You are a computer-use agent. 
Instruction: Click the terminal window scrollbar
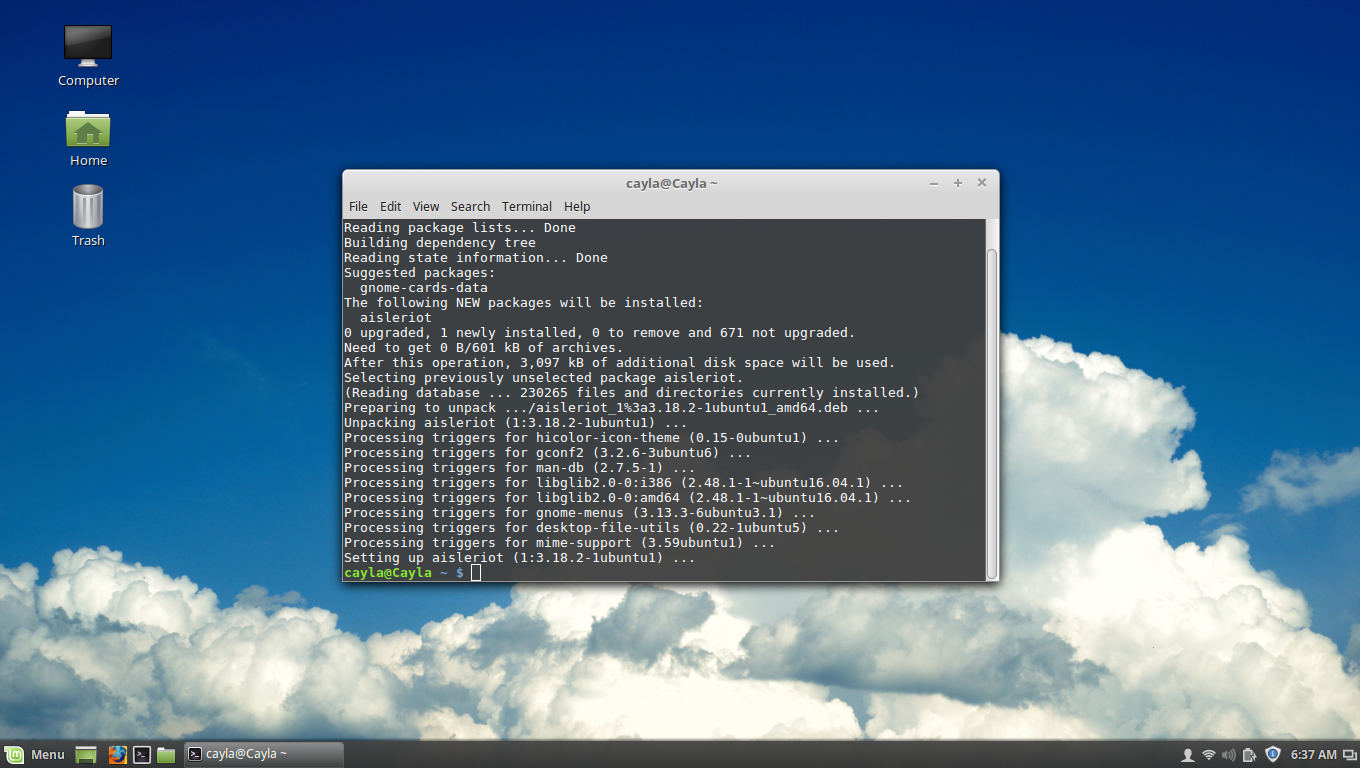pyautogui.click(x=991, y=400)
